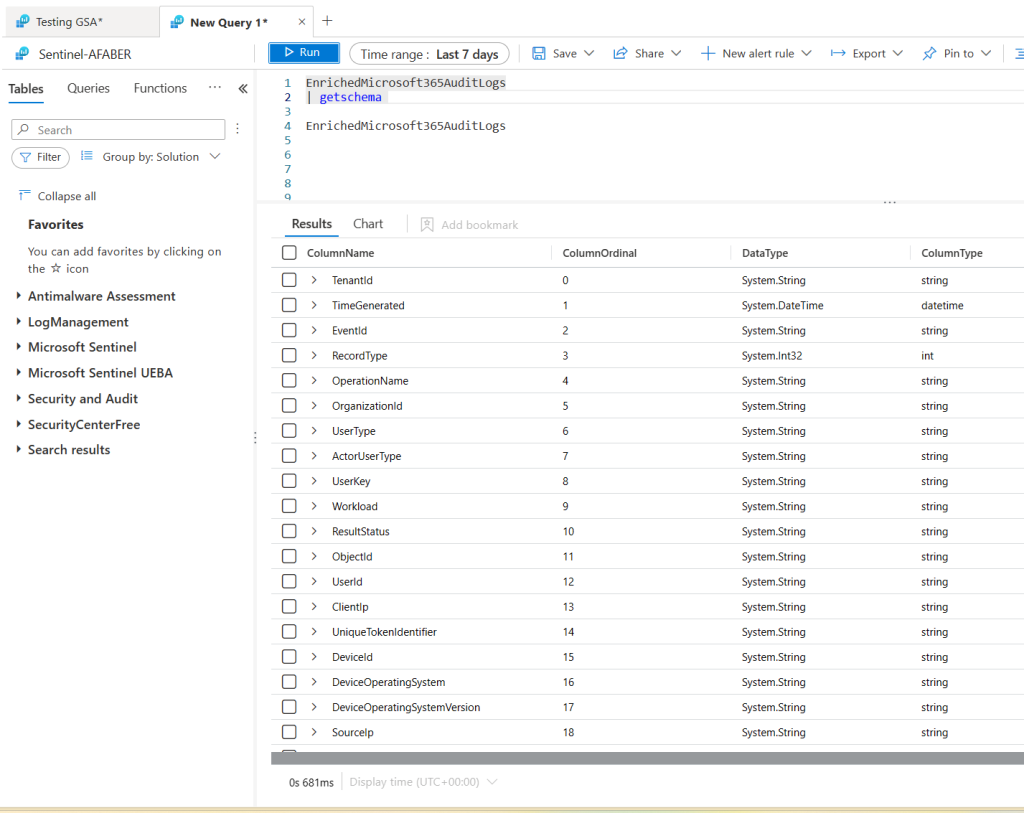Run the query
Image resolution: width=1024 pixels, height=813 pixels.
coord(303,53)
